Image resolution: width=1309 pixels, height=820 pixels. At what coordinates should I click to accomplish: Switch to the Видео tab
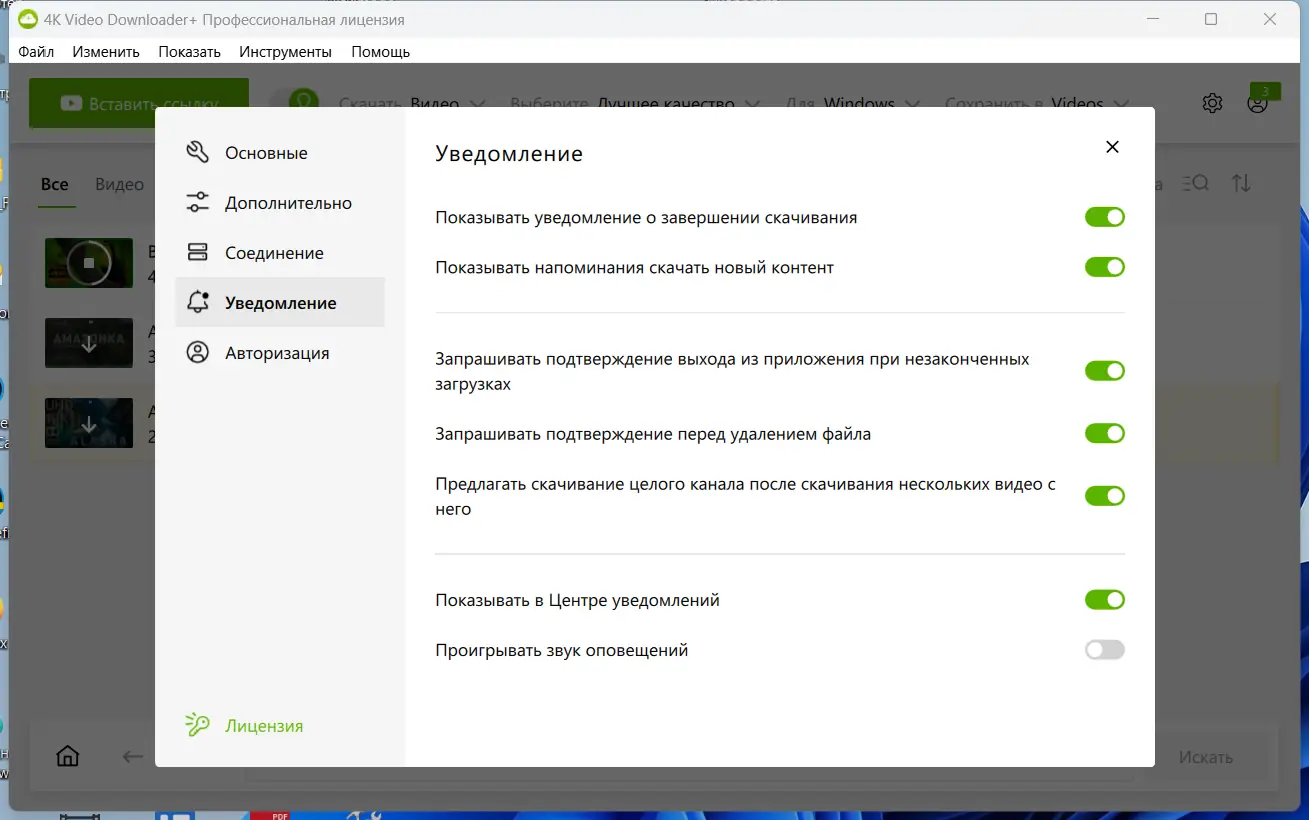(x=119, y=184)
